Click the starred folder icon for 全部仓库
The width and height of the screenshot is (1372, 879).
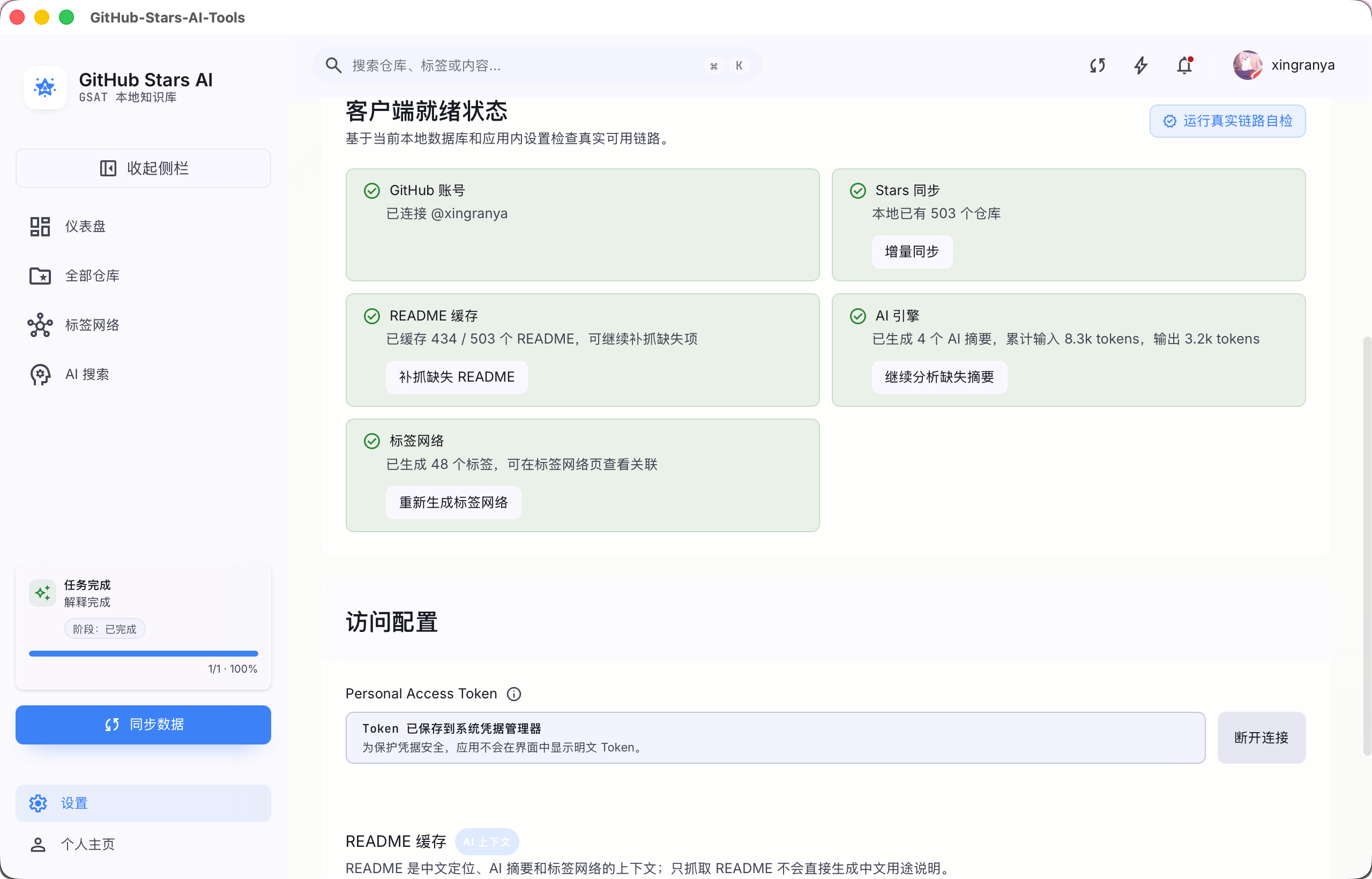click(40, 276)
